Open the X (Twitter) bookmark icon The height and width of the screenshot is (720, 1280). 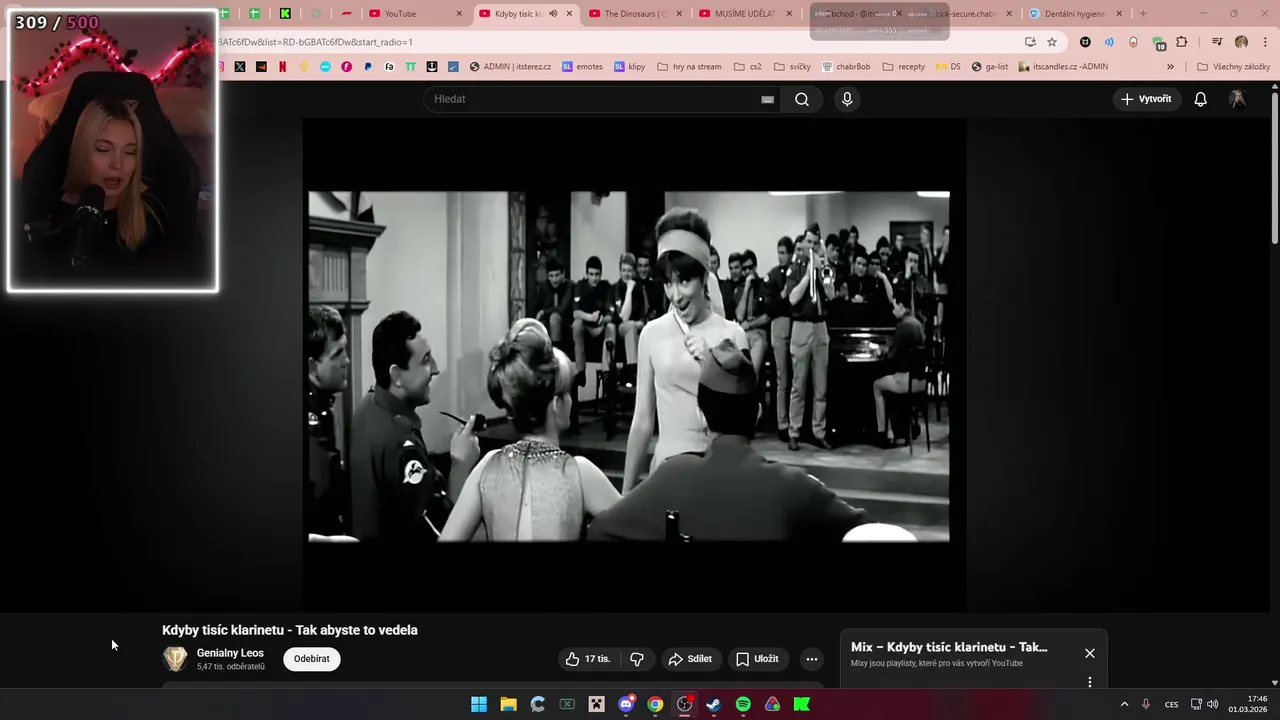240,67
